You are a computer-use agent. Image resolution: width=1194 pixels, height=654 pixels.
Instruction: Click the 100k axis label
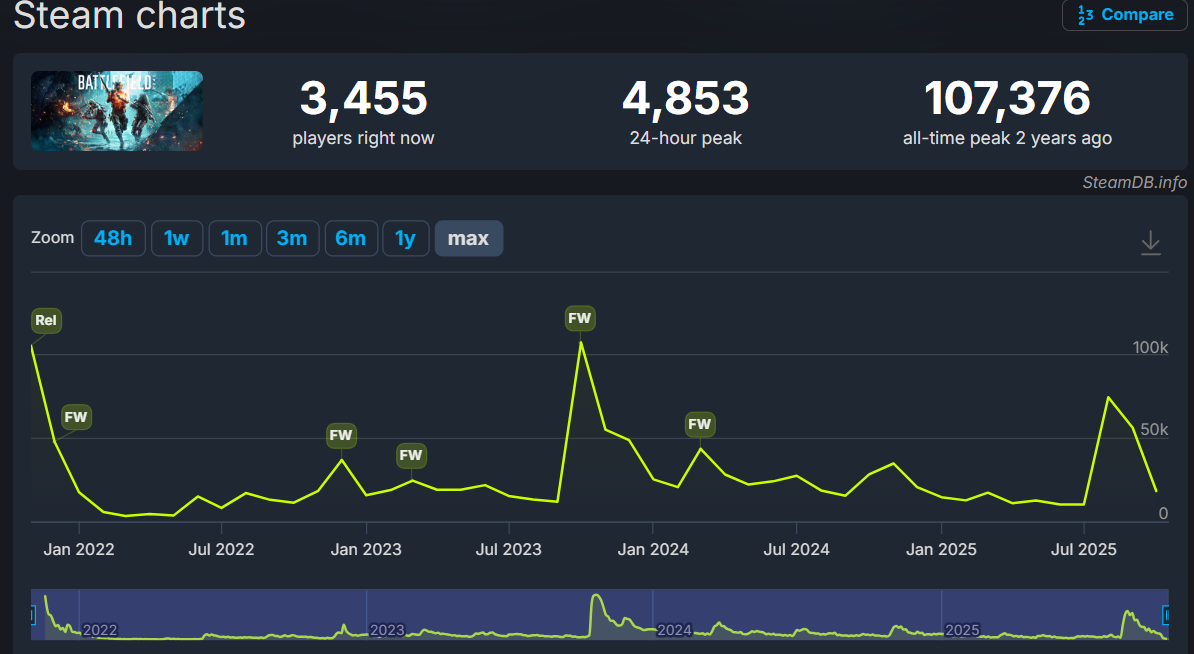click(1150, 347)
